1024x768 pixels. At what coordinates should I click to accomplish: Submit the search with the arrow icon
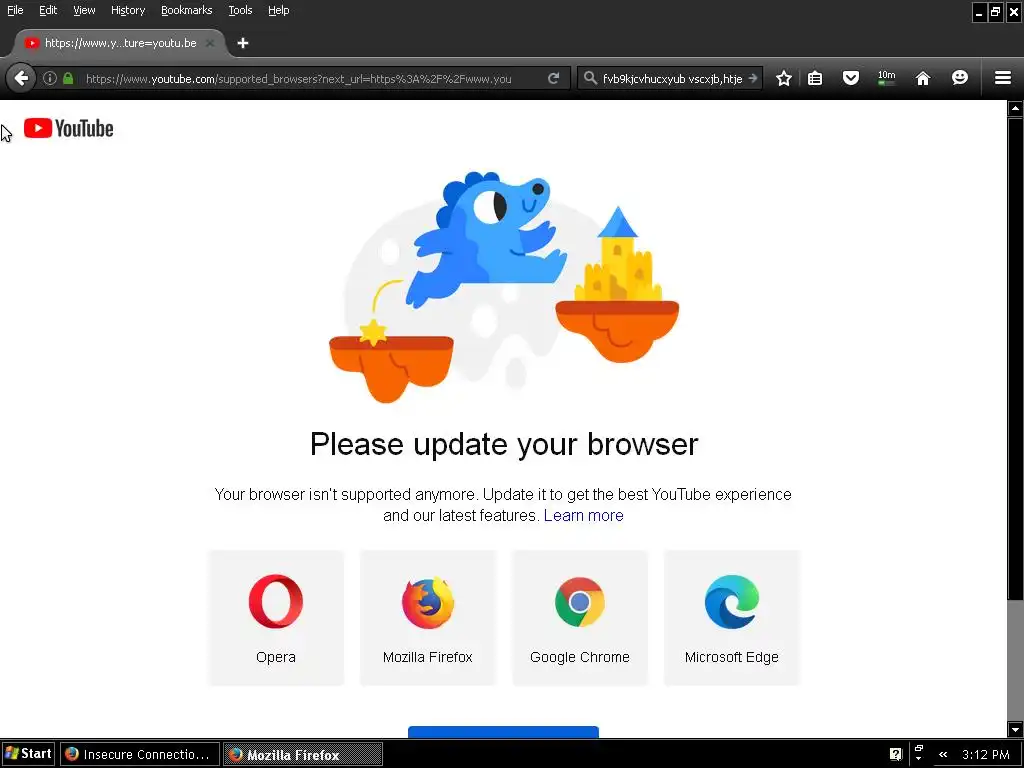tap(753, 78)
